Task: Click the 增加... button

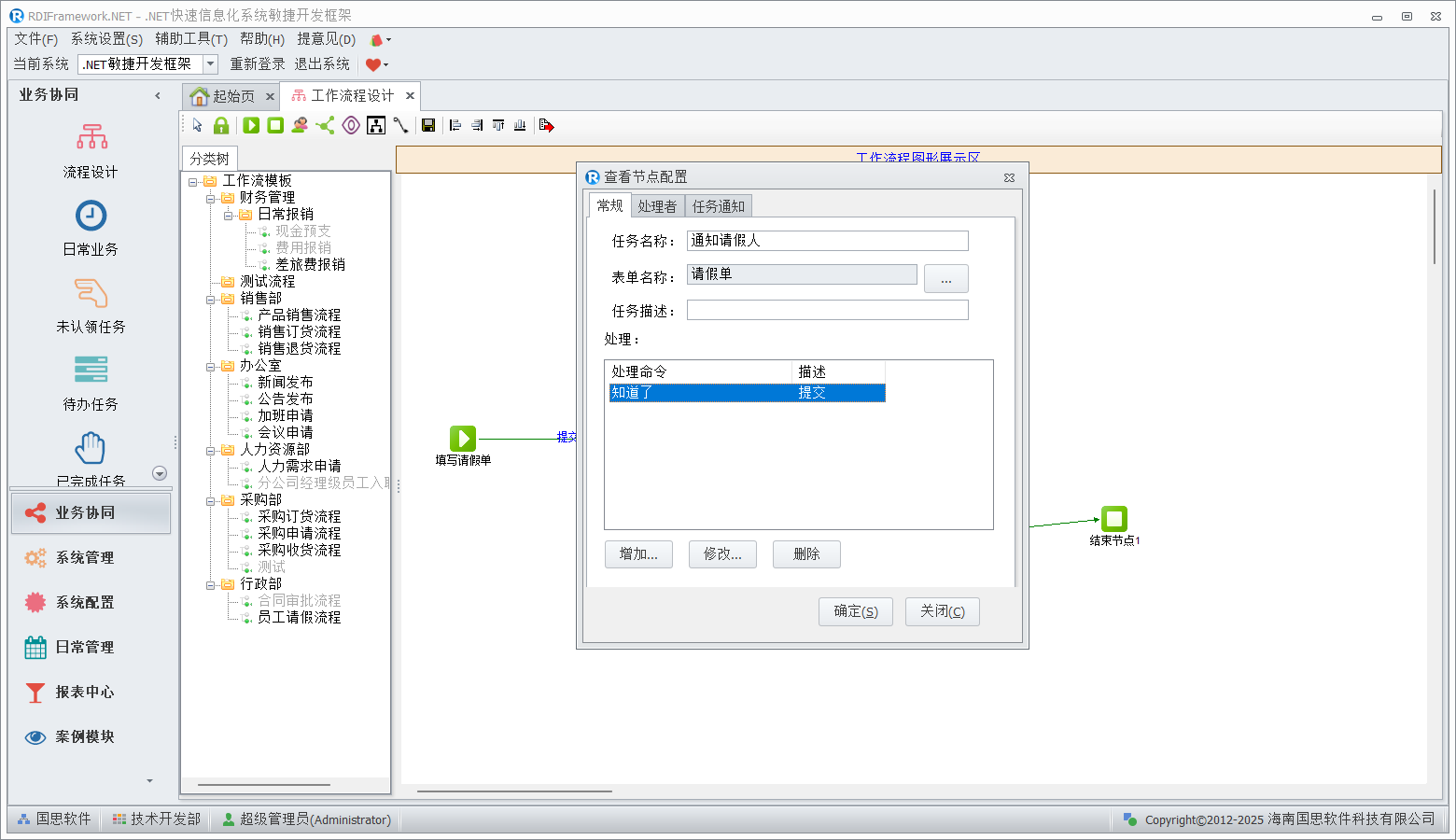Action: (x=638, y=554)
